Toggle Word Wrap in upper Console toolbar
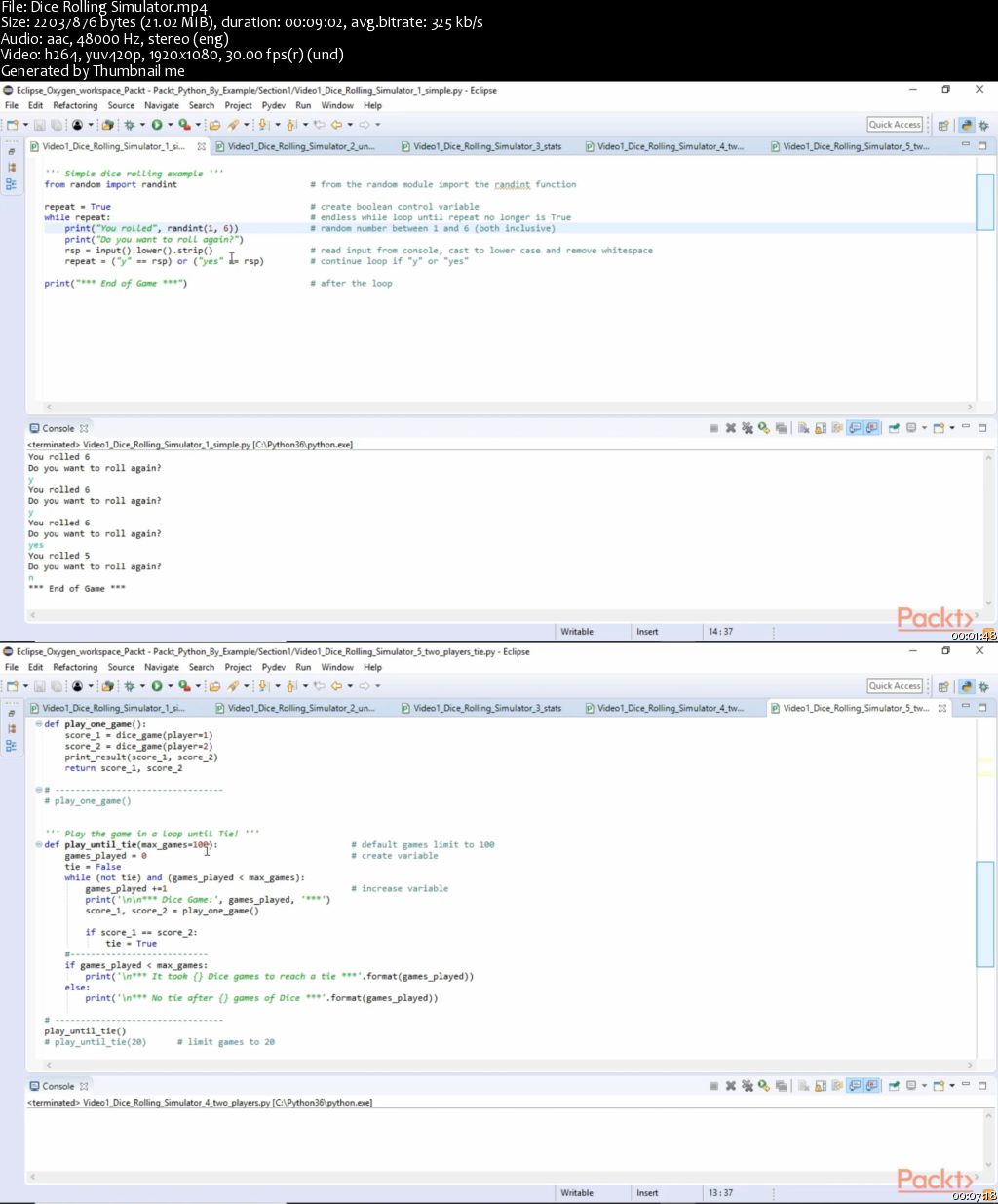 [x=836, y=428]
